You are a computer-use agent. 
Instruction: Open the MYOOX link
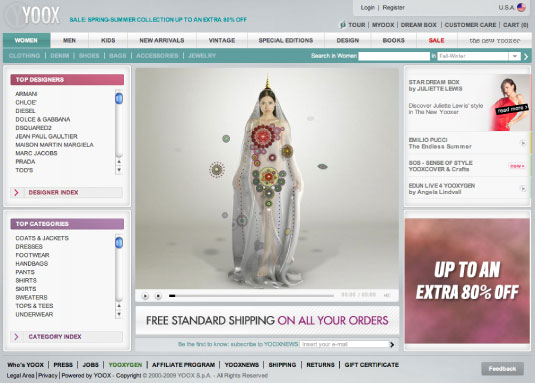[x=383, y=25]
